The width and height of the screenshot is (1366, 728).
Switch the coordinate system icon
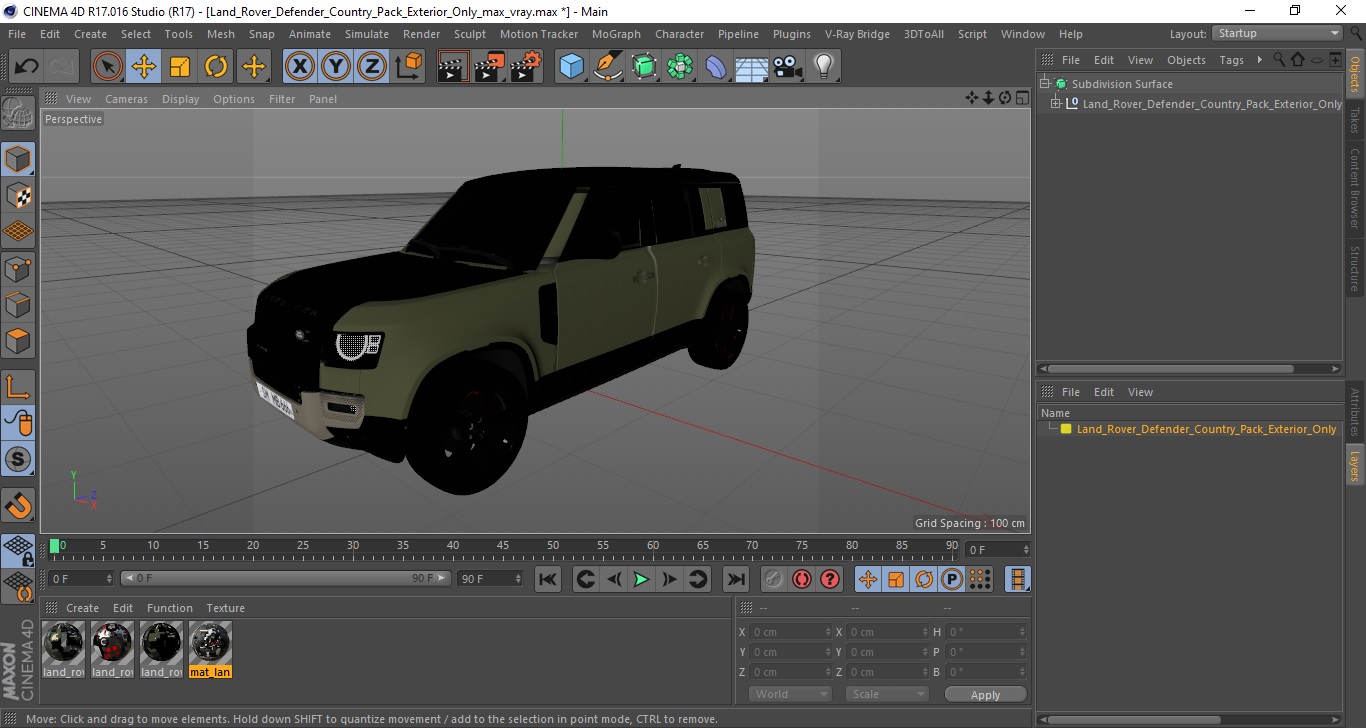(408, 67)
